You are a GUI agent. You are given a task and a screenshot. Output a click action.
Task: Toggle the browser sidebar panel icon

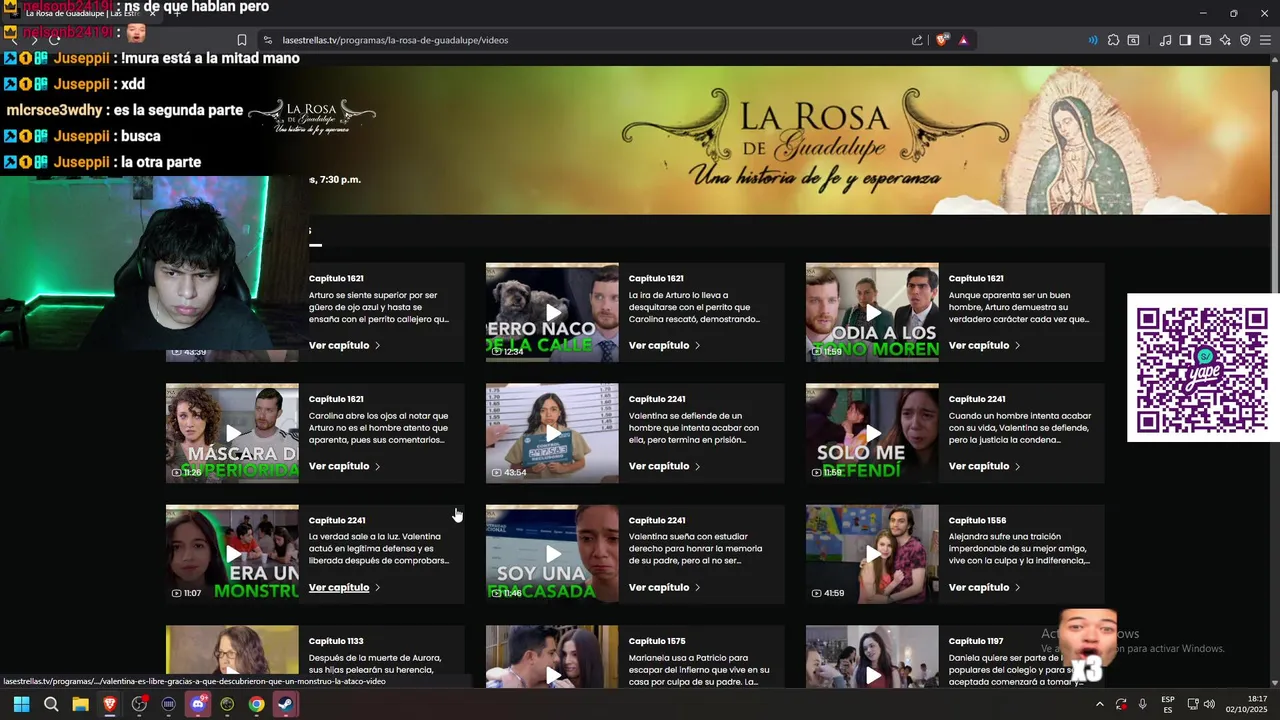coord(1185,40)
